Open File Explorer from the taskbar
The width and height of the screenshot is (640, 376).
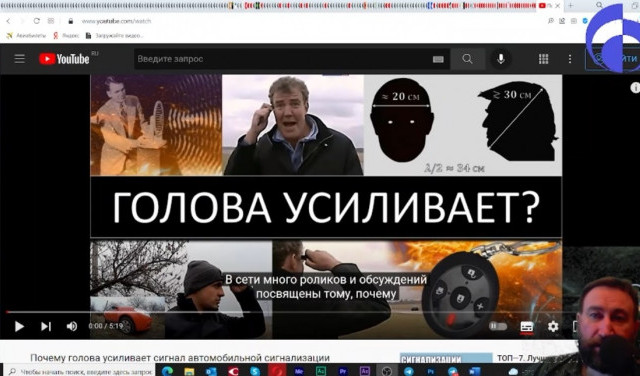(189, 371)
